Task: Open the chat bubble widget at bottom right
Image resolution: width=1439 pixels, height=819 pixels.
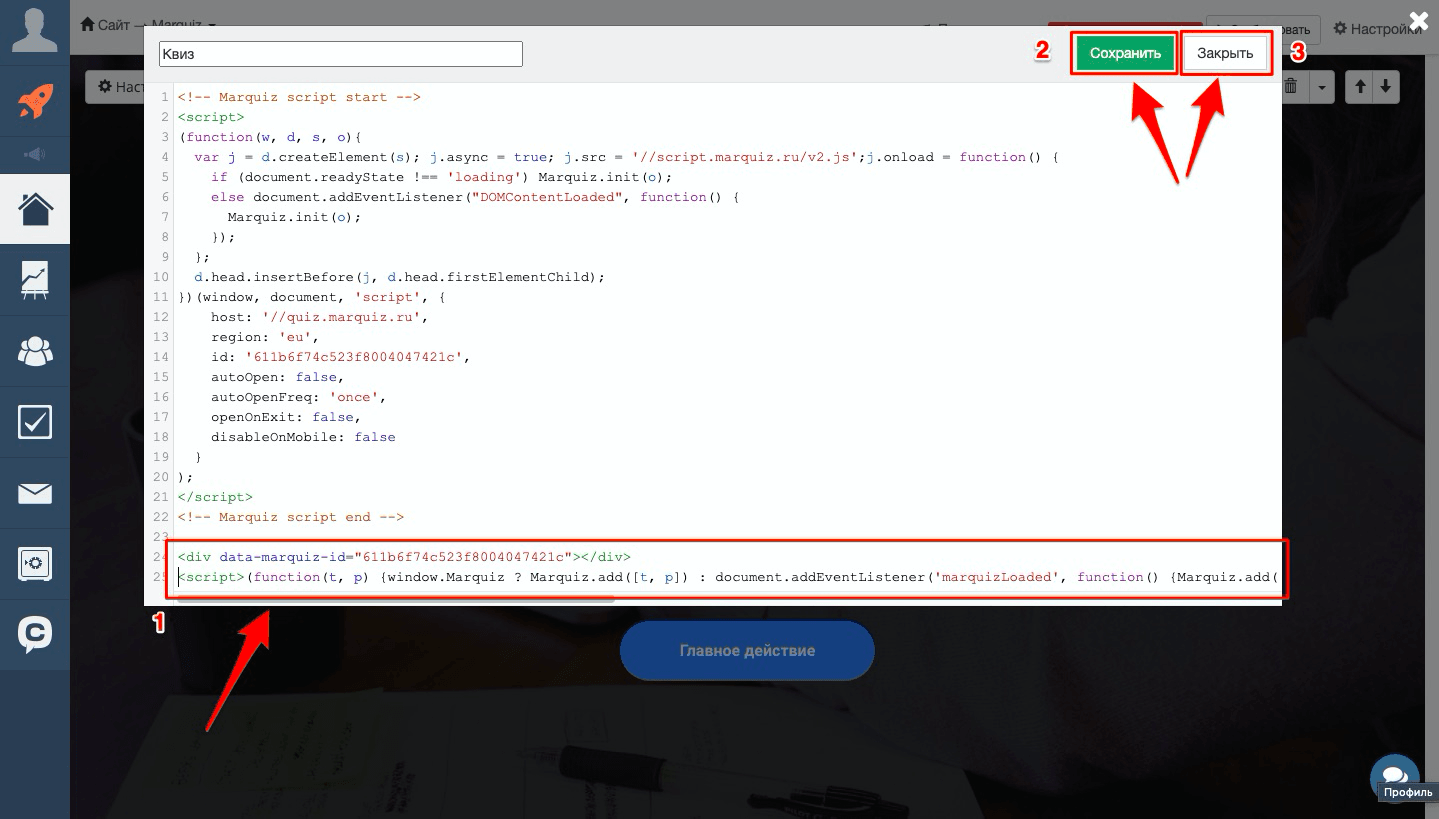Action: 1395,777
